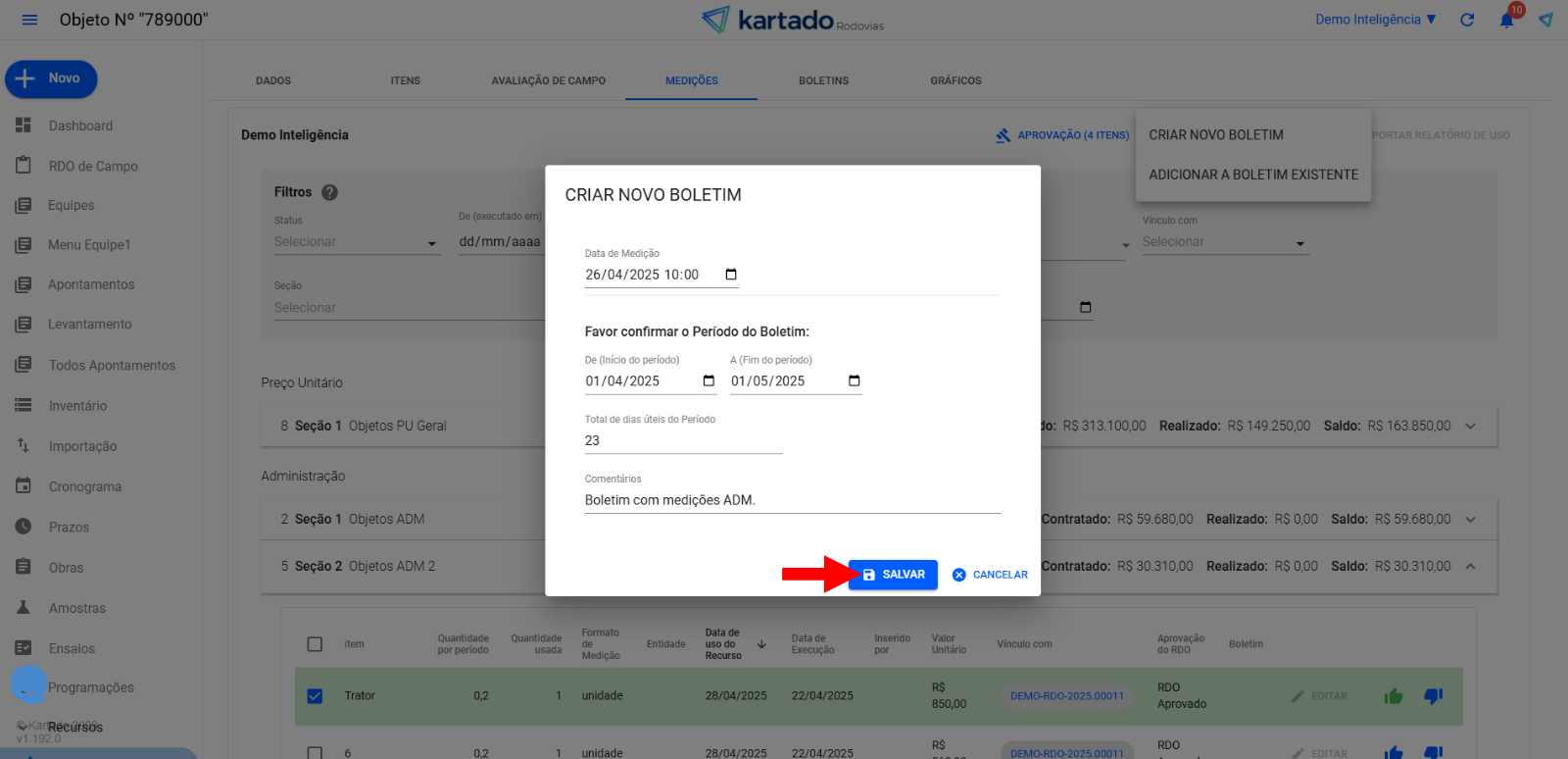Select Adicionar a Boletim Existente option
This screenshot has height=759, width=1568.
[1253, 175]
